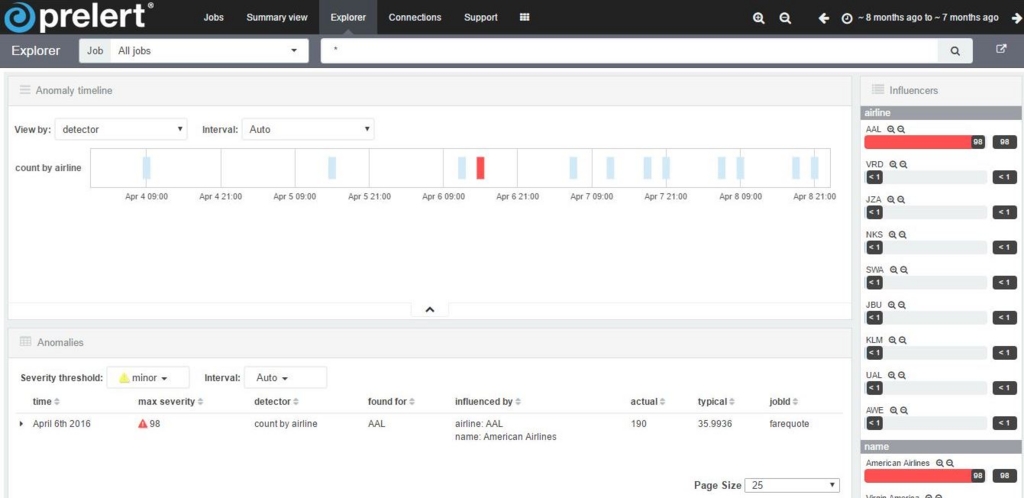The width and height of the screenshot is (1024, 498).
Task: Open the Anomalies Interval Auto dropdown
Action: (x=285, y=378)
